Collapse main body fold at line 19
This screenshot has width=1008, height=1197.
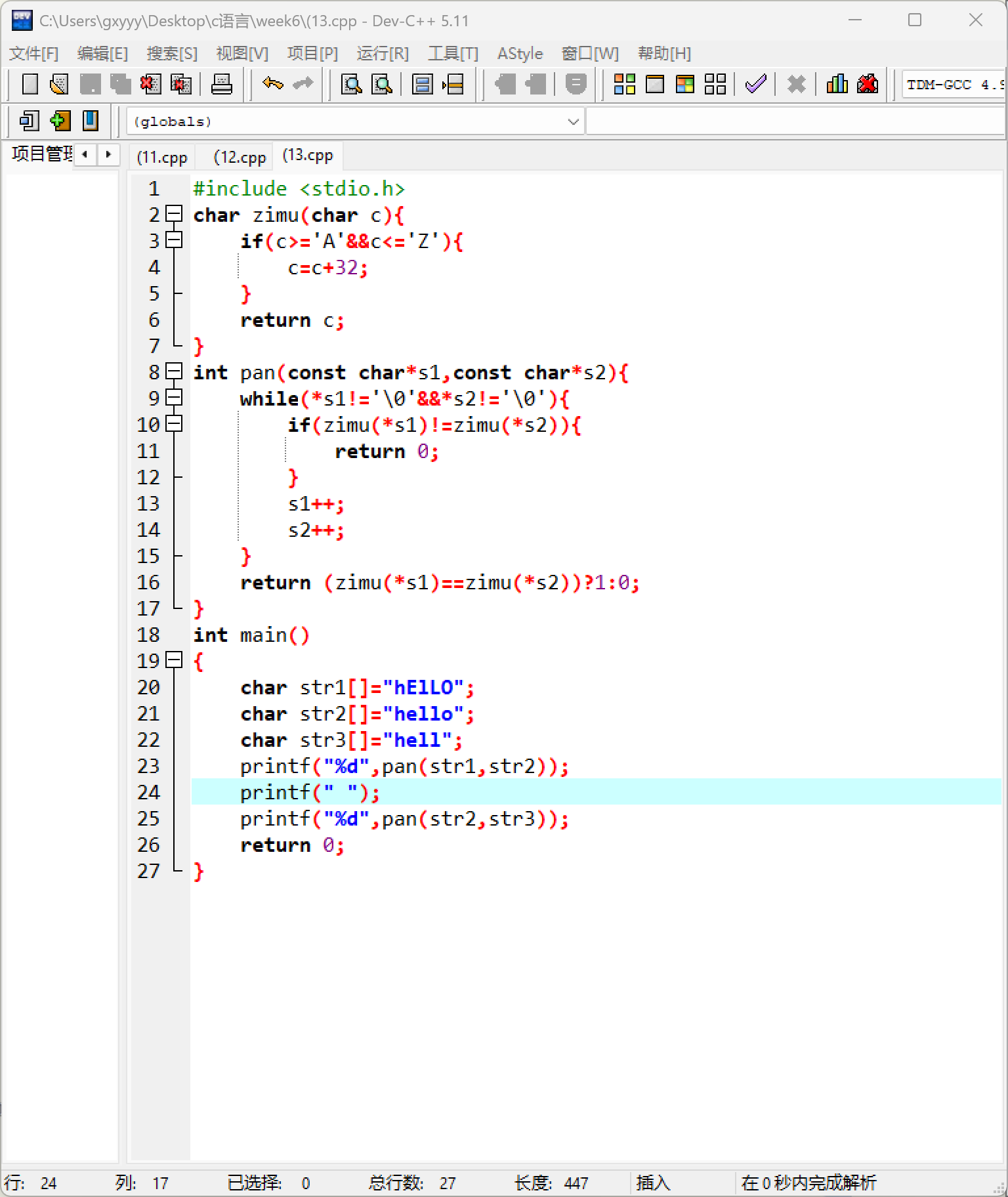click(x=174, y=660)
